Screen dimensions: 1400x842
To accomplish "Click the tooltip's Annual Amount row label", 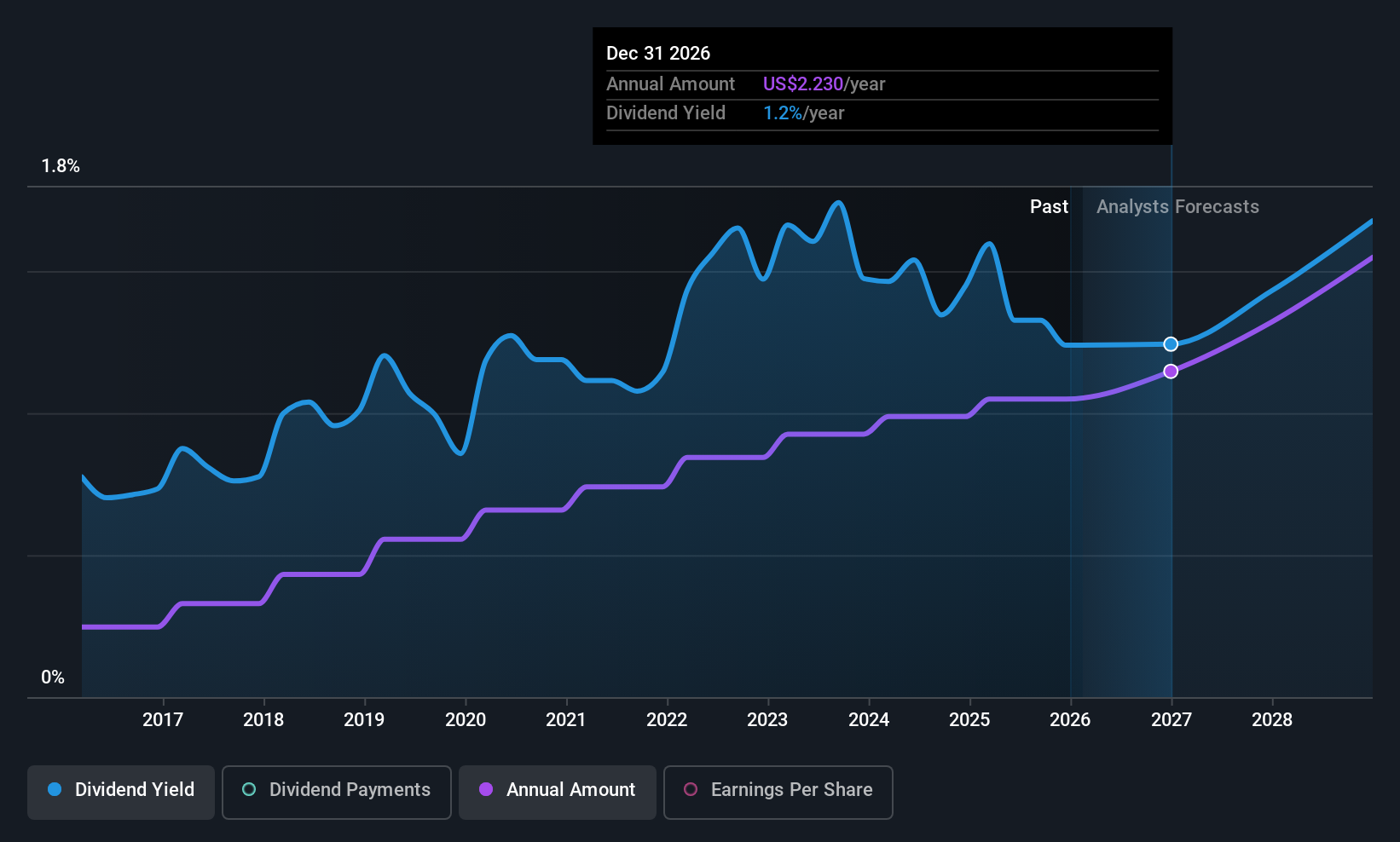I will click(670, 84).
